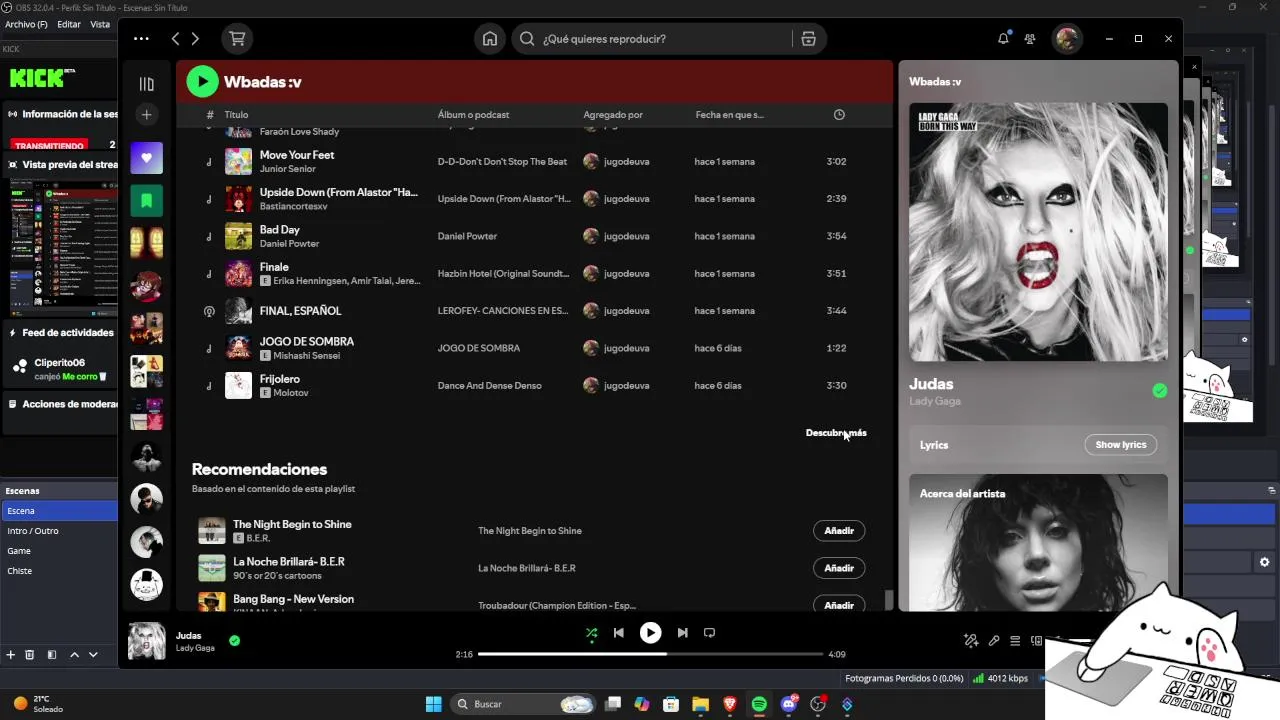The width and height of the screenshot is (1280, 720).
Task: Add La Noche Brillará- B.E.R
Action: pos(839,568)
